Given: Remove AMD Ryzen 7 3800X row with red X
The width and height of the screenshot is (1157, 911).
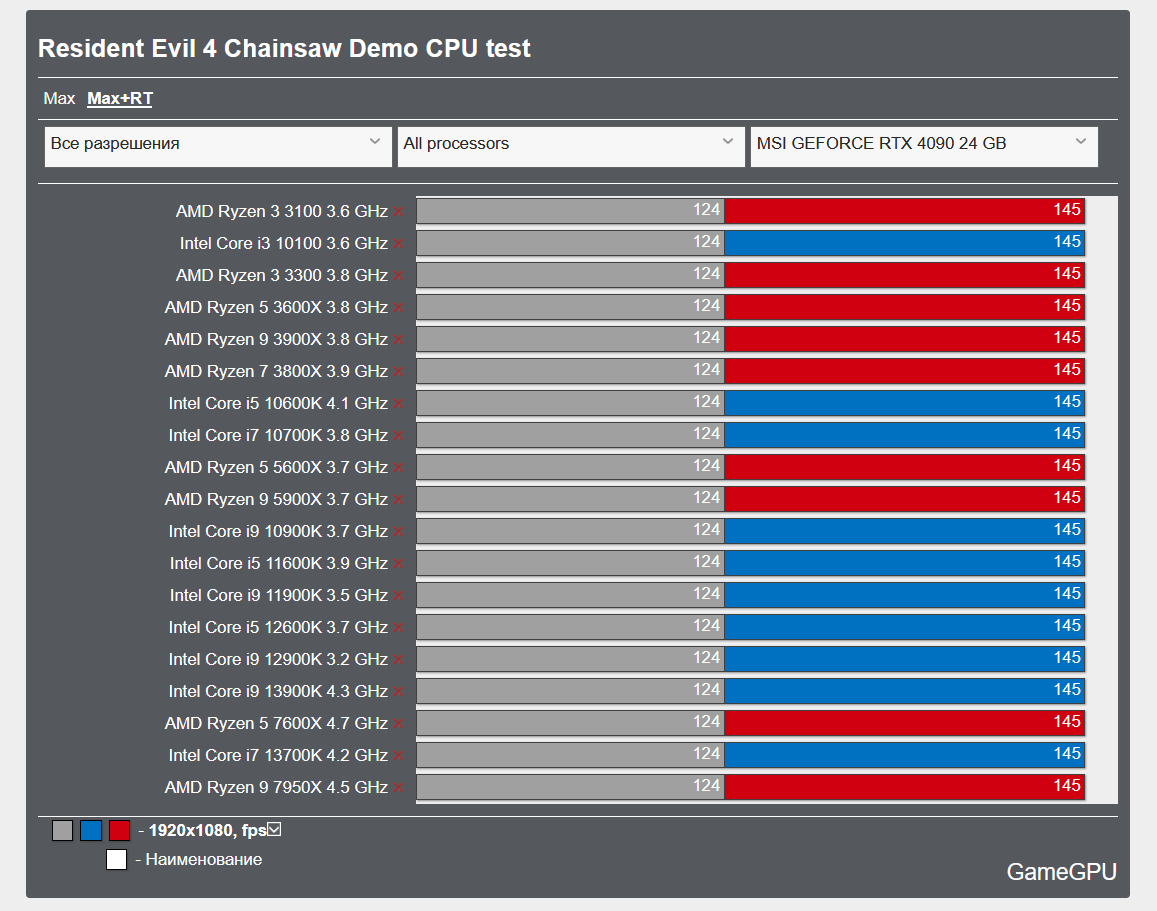Looking at the screenshot, I should tap(398, 372).
